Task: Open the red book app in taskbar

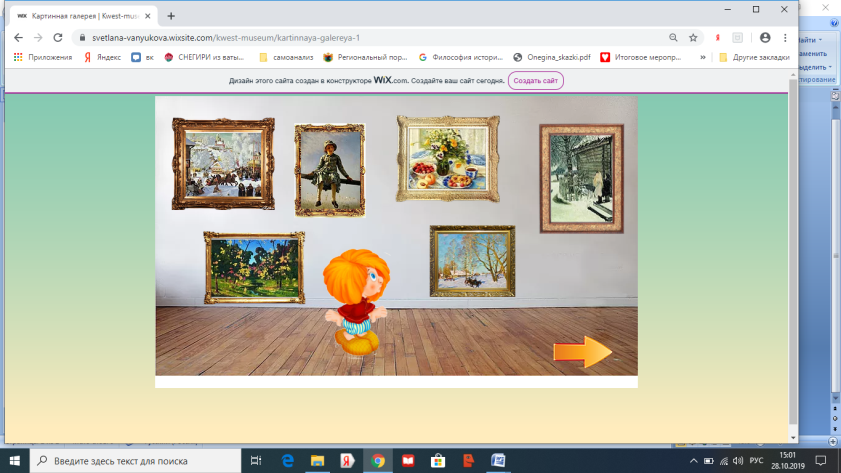Action: [x=408, y=461]
